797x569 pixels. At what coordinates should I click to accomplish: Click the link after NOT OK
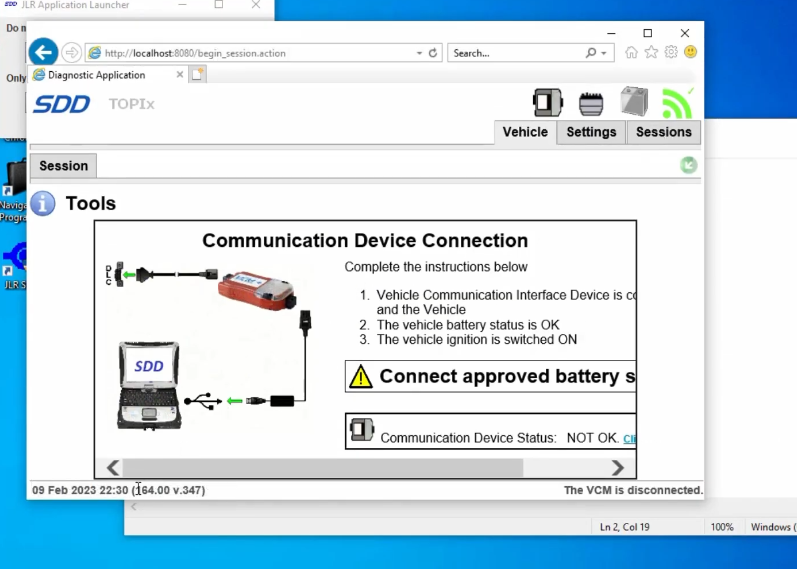pyautogui.click(x=629, y=438)
